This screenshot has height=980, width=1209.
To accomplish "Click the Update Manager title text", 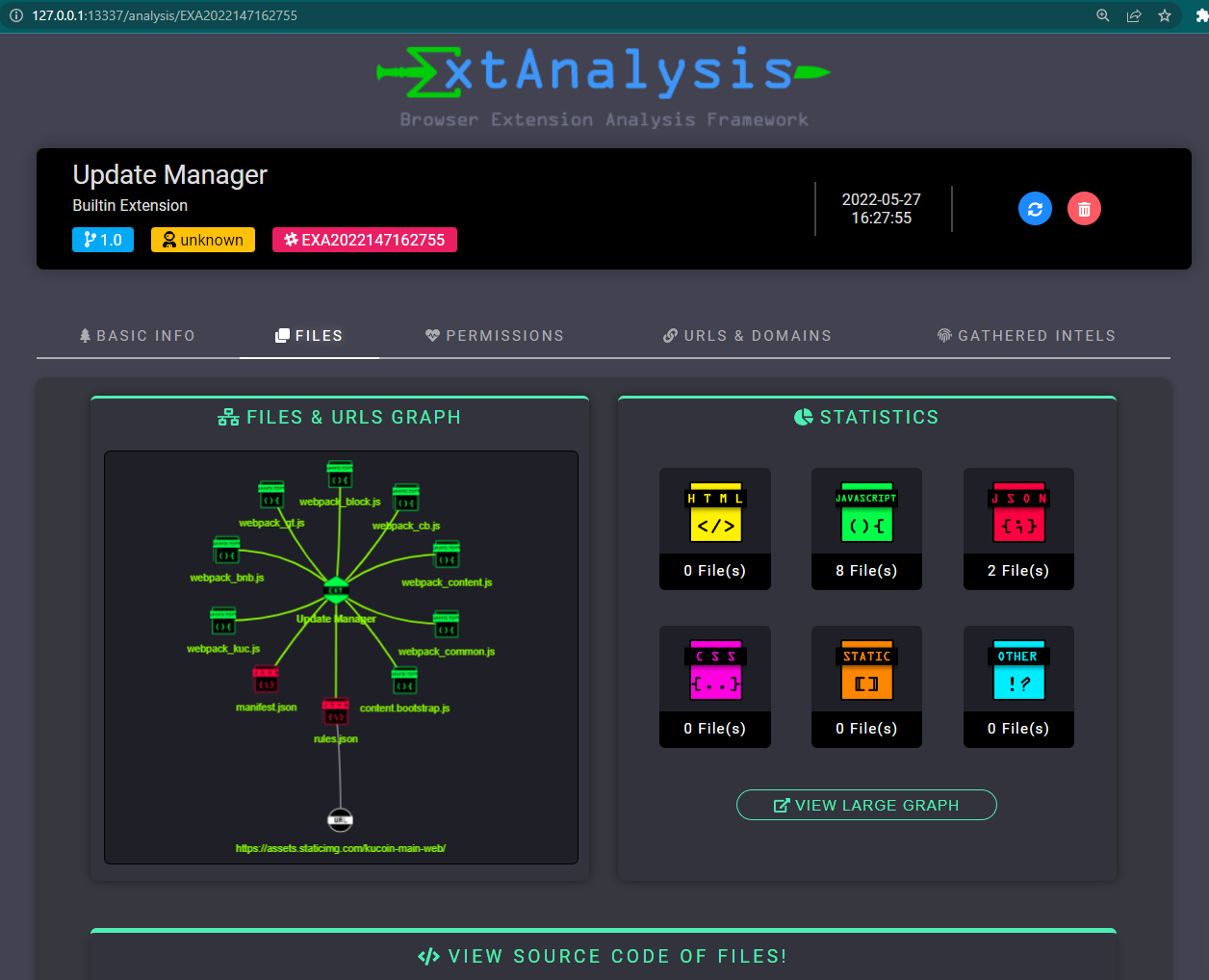I will [170, 174].
